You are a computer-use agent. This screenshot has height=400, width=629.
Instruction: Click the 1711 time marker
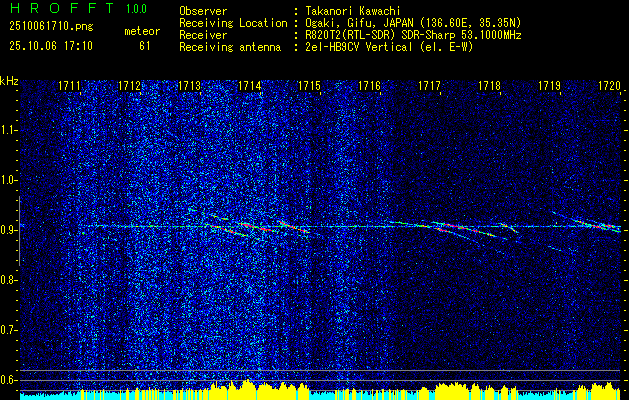click(x=69, y=85)
